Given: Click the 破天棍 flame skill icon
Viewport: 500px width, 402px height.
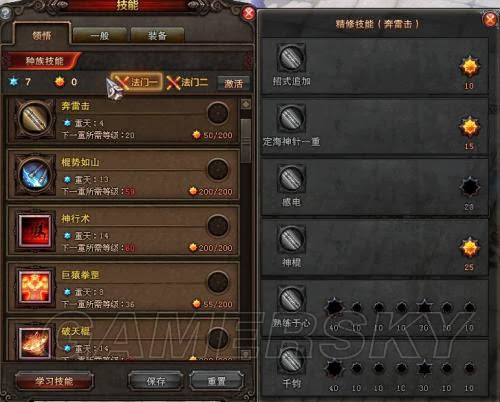Looking at the screenshot, I should pos(35,343).
